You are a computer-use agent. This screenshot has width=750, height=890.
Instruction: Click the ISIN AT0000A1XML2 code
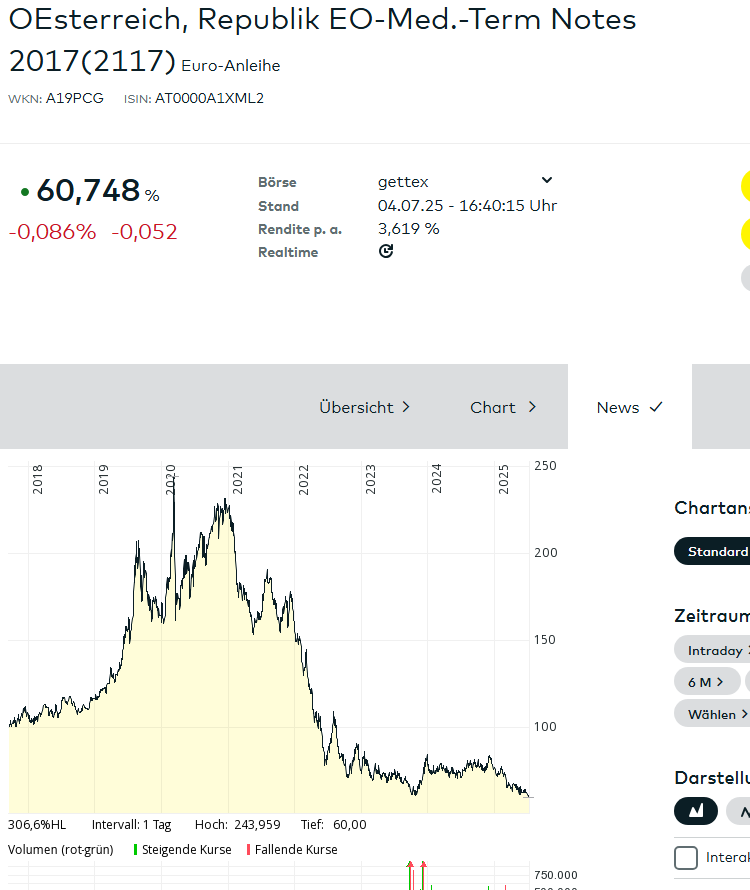coord(209,98)
